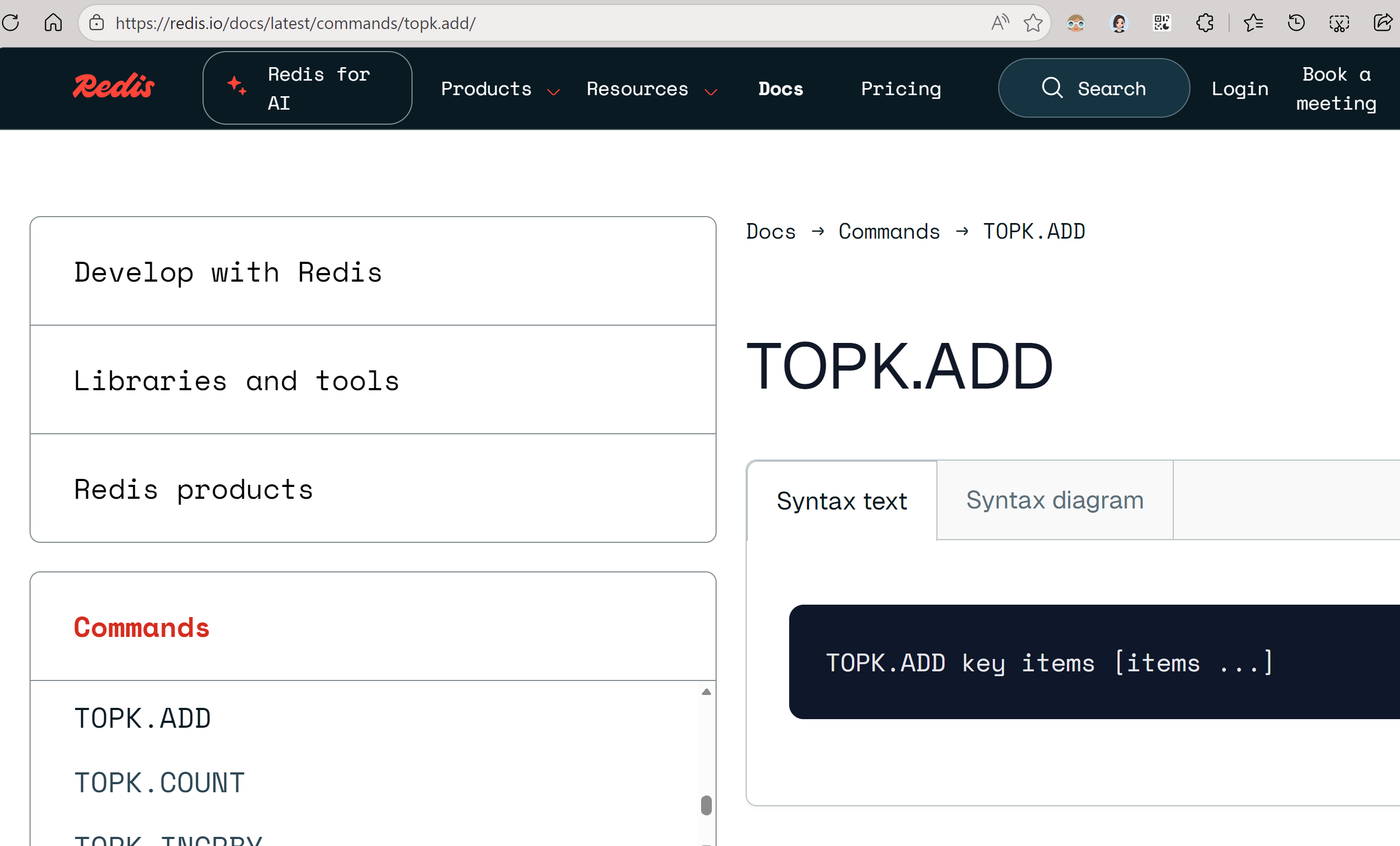Click the Redis logo
The width and height of the screenshot is (1400, 846).
pyautogui.click(x=114, y=87)
